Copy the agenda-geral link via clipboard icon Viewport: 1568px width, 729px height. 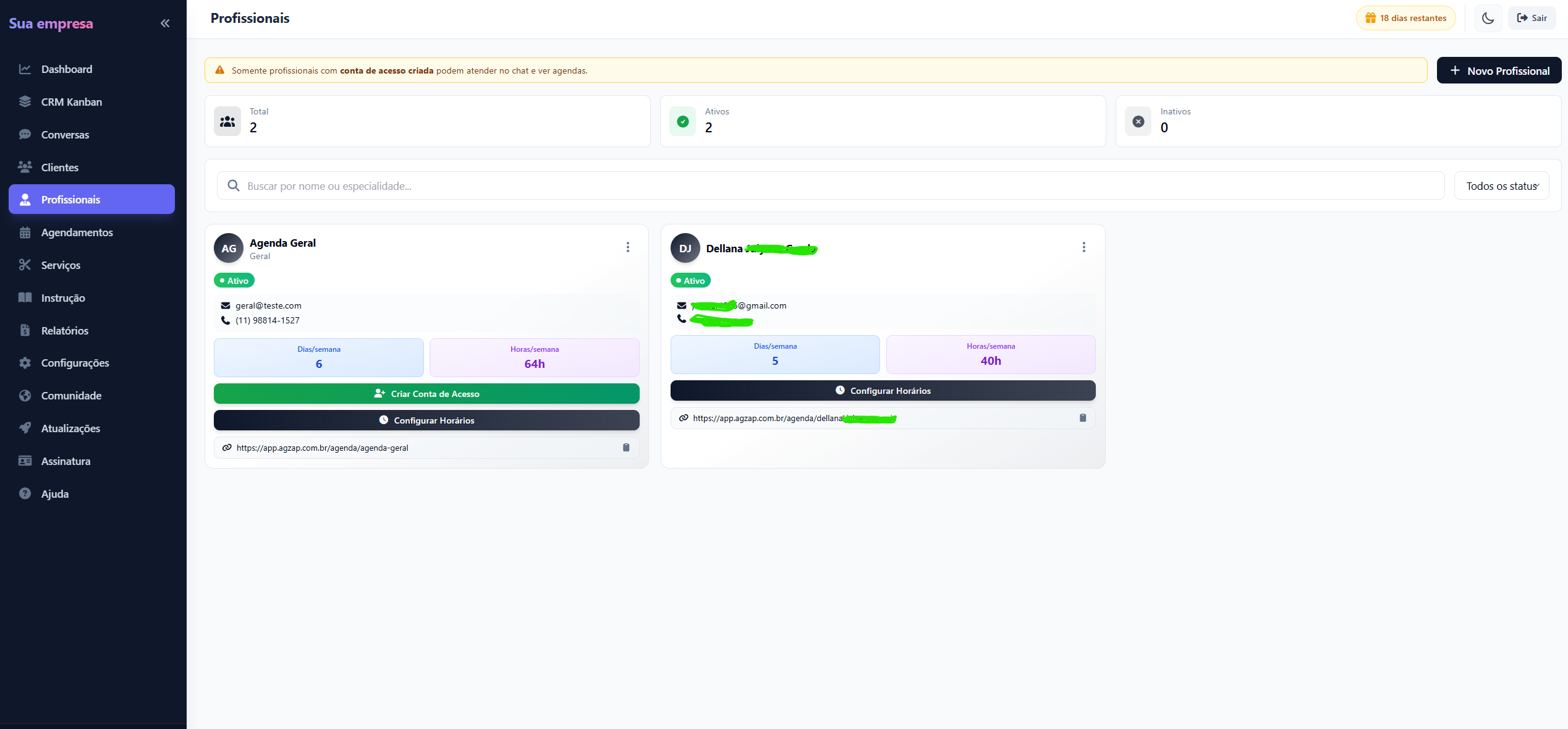tap(626, 448)
